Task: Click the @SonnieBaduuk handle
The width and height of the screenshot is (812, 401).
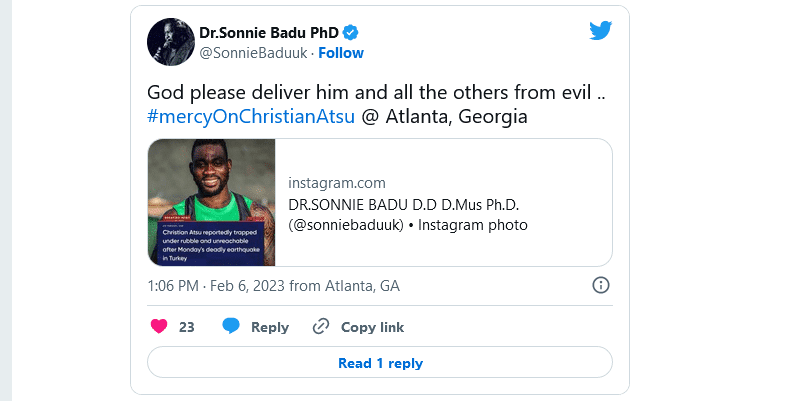Action: point(254,52)
